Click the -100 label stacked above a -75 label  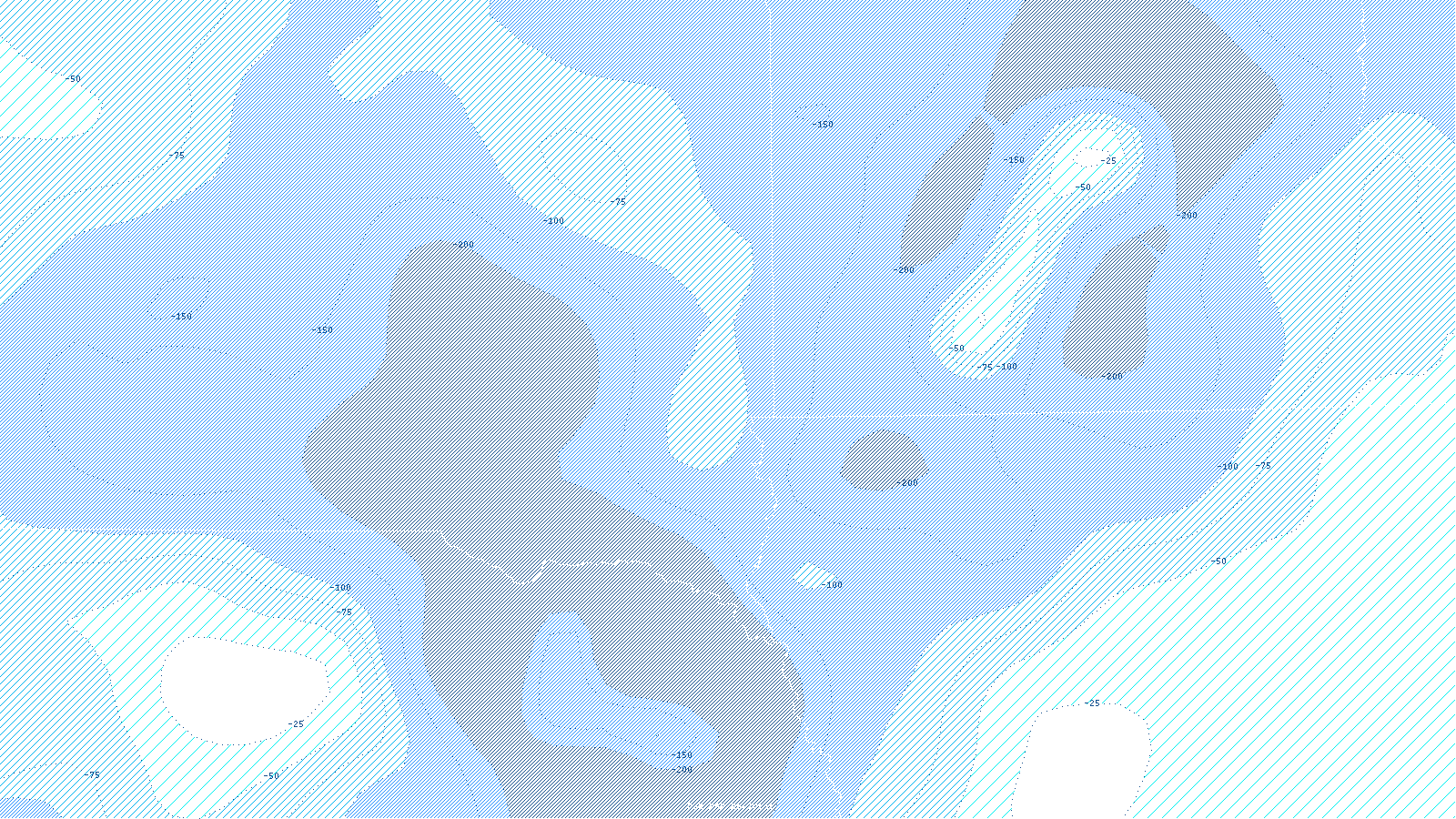coord(340,588)
